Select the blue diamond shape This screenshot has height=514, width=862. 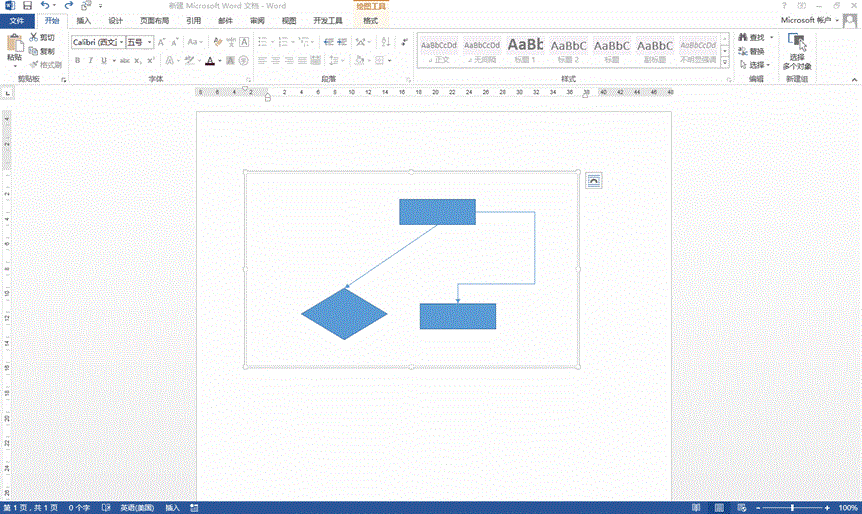tap(344, 314)
